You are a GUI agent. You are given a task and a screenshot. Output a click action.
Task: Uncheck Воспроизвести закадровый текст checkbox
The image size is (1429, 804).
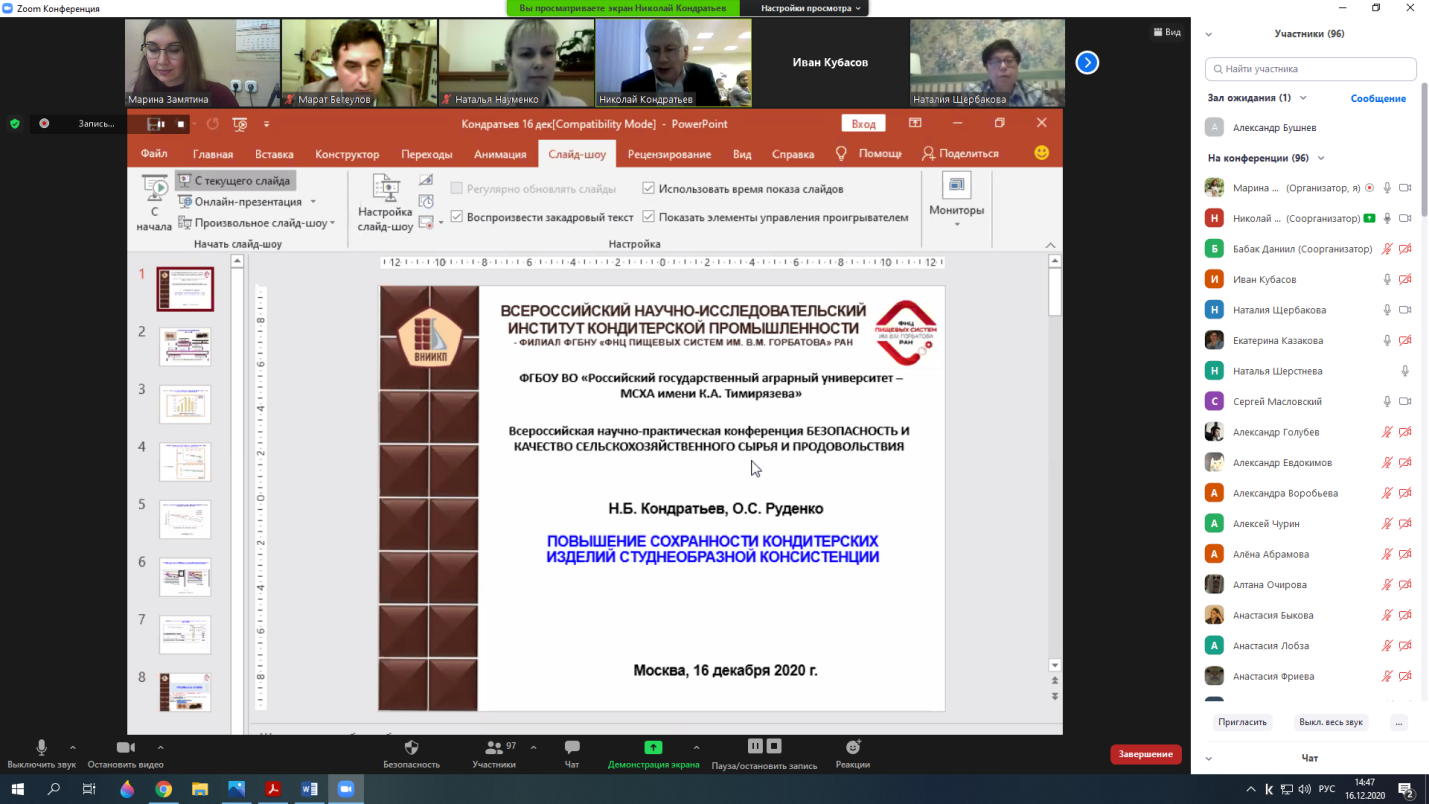tap(457, 217)
